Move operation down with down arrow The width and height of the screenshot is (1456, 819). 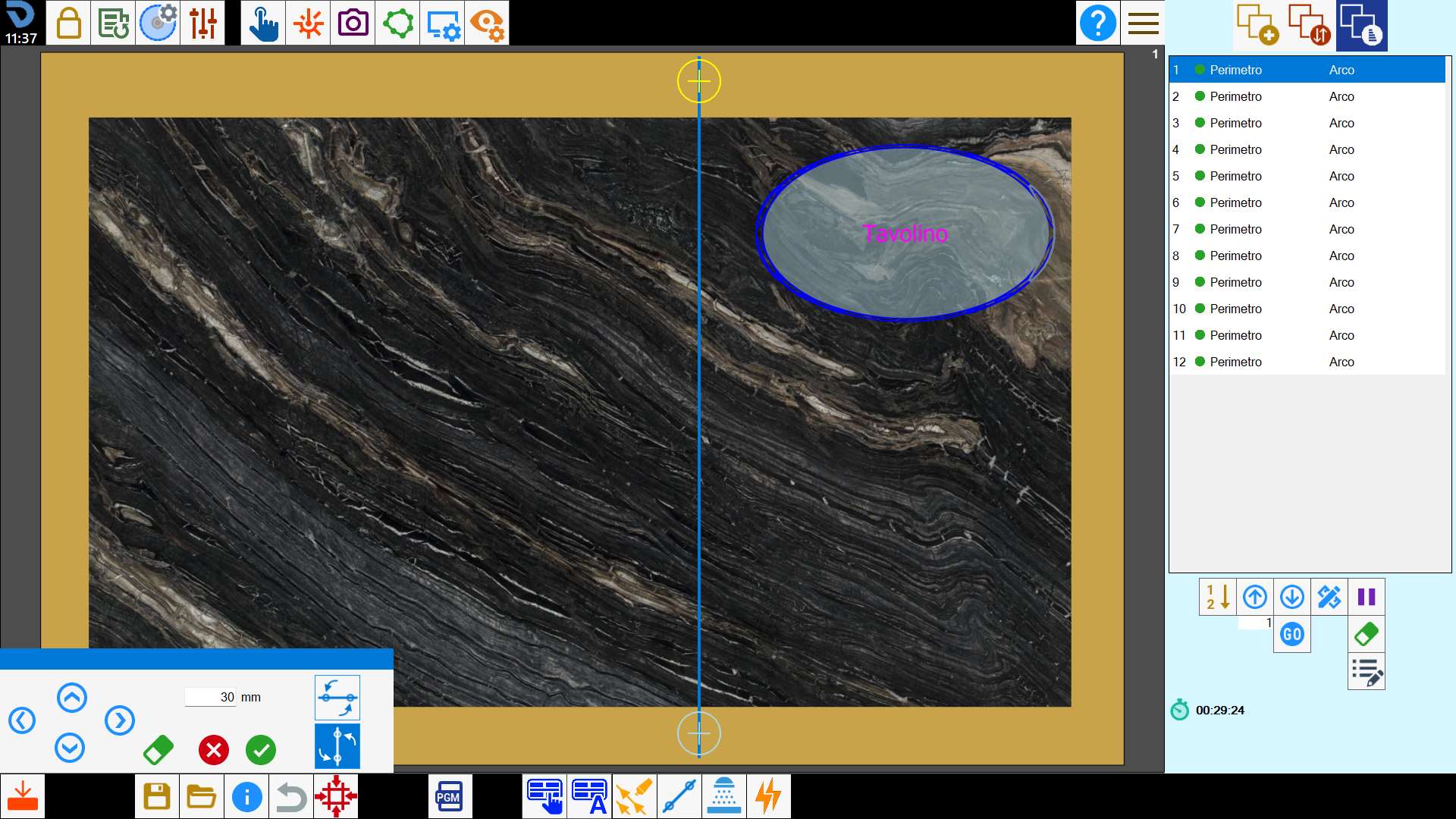(1292, 597)
